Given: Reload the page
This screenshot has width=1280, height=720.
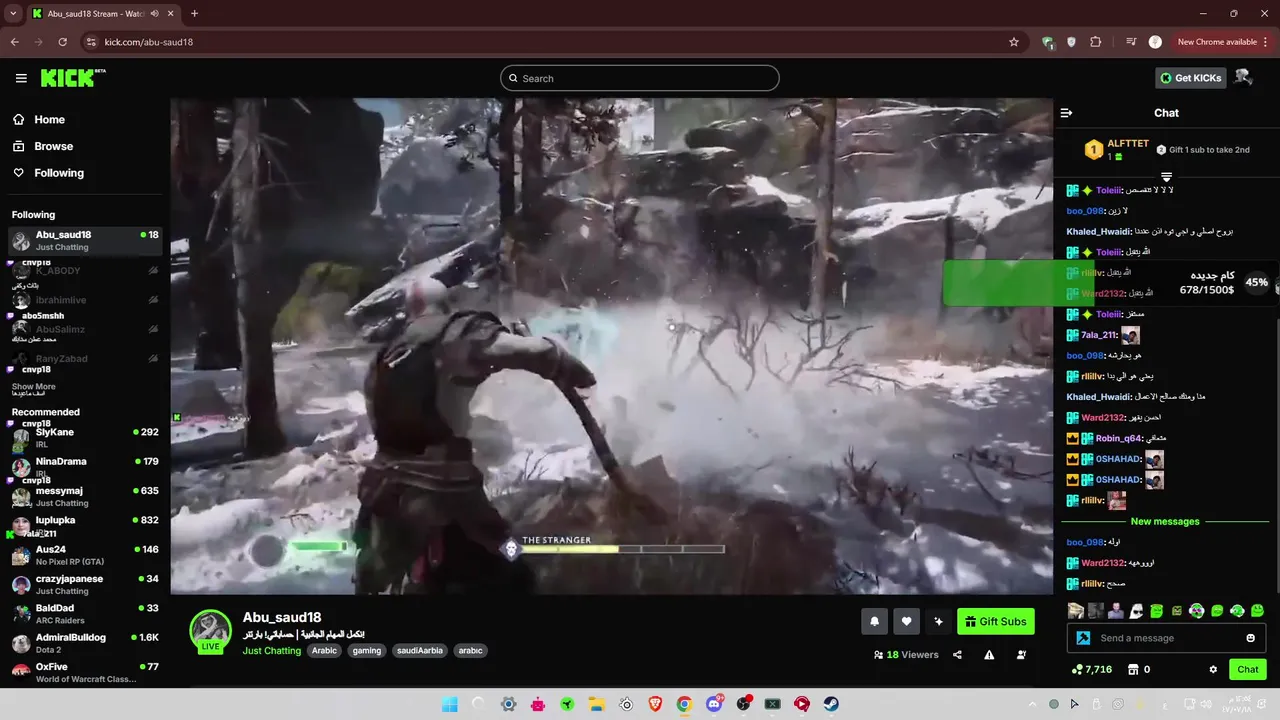Looking at the screenshot, I should [x=62, y=42].
